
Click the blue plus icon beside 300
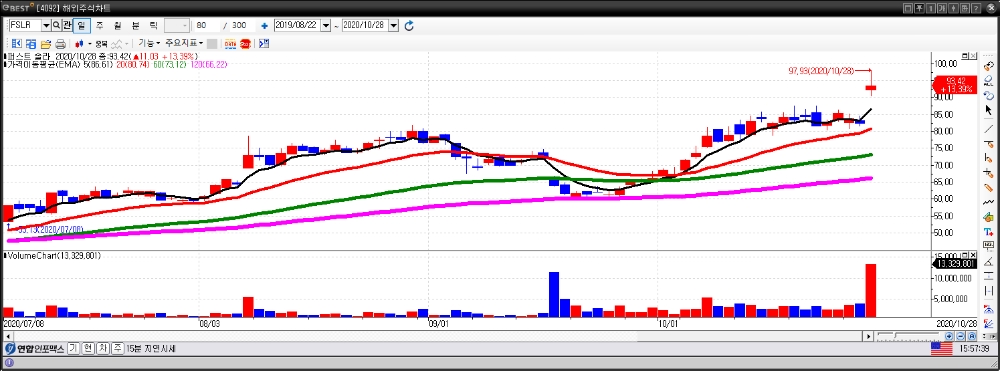pyautogui.click(x=264, y=26)
